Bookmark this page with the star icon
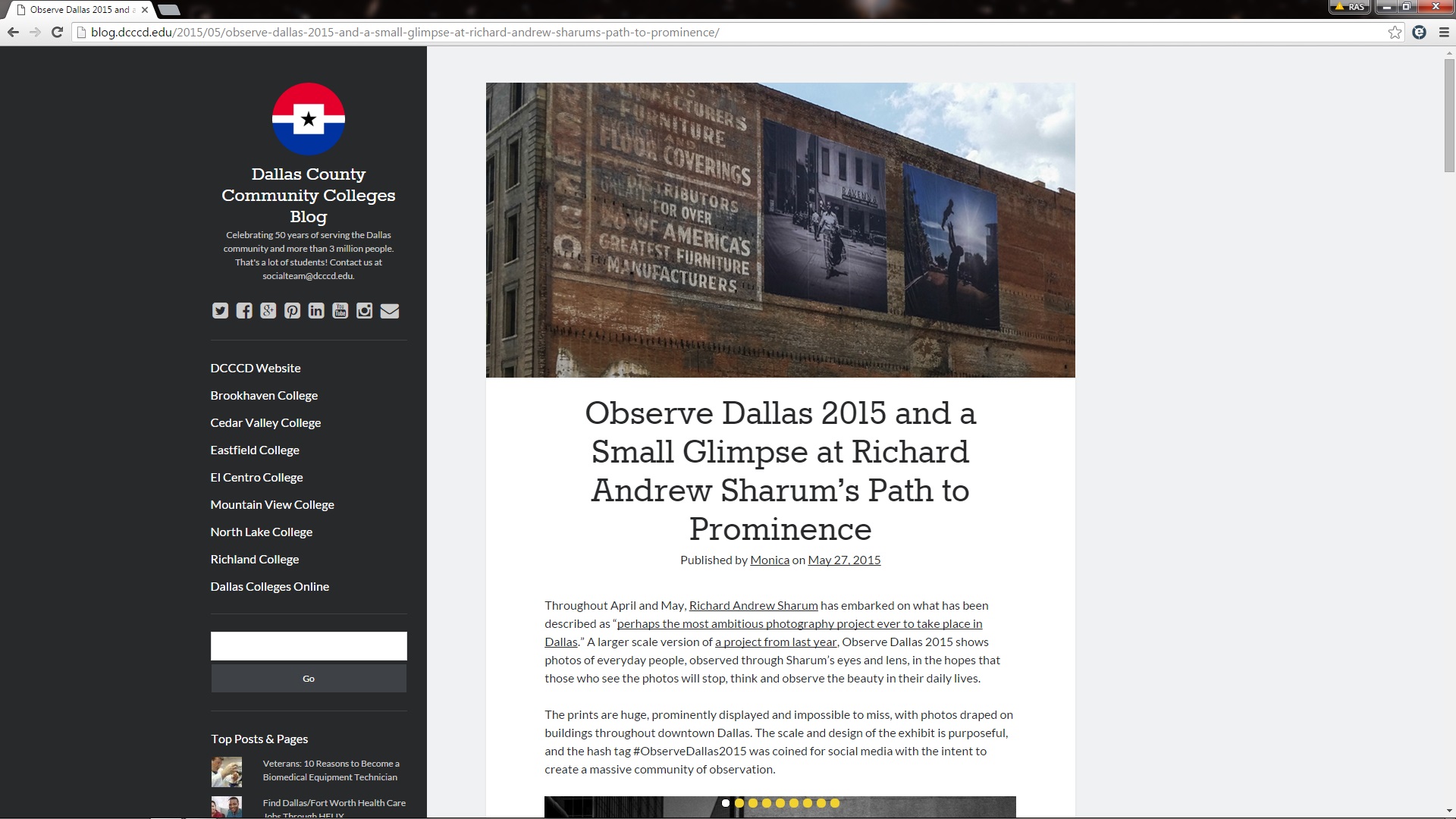Image resolution: width=1456 pixels, height=819 pixels. click(1395, 32)
